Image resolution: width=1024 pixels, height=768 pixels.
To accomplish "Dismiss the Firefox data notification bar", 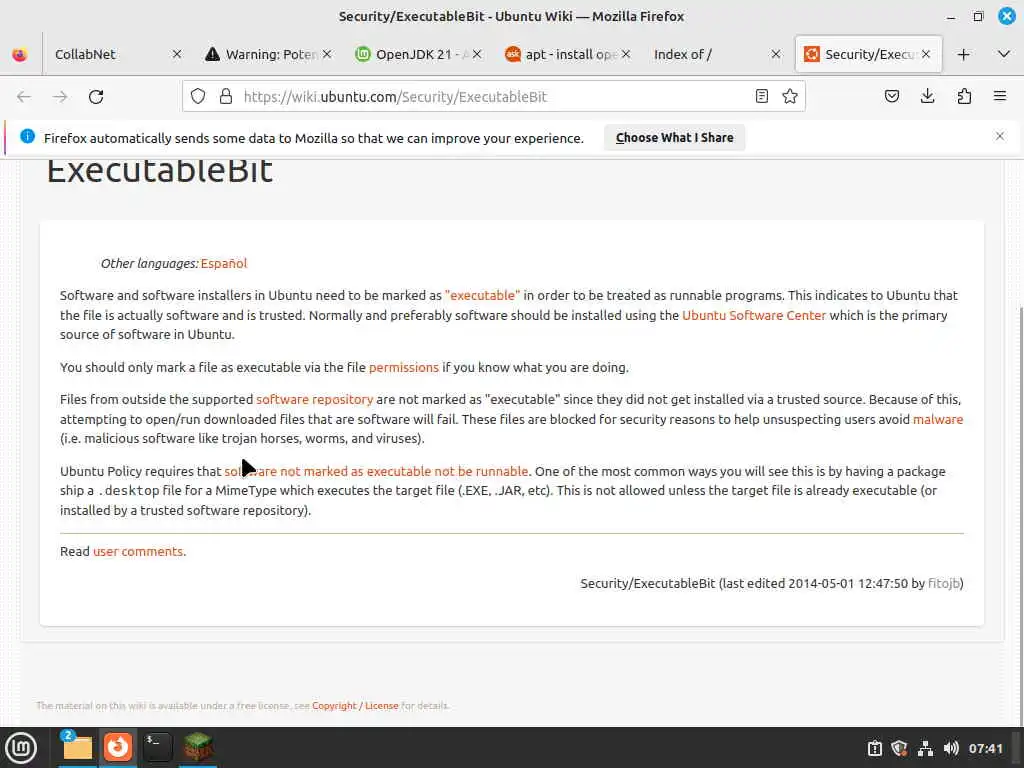I will coord(1000,136).
